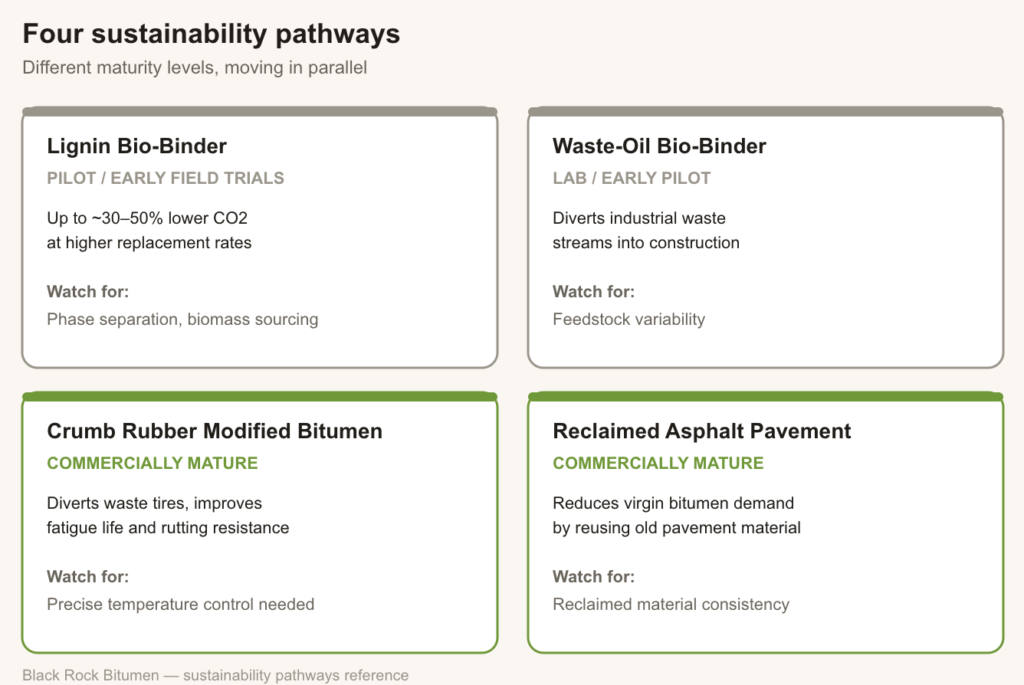Viewport: 1024px width, 685px height.
Task: Click the Lab / Early Pilot label
Action: (x=631, y=178)
